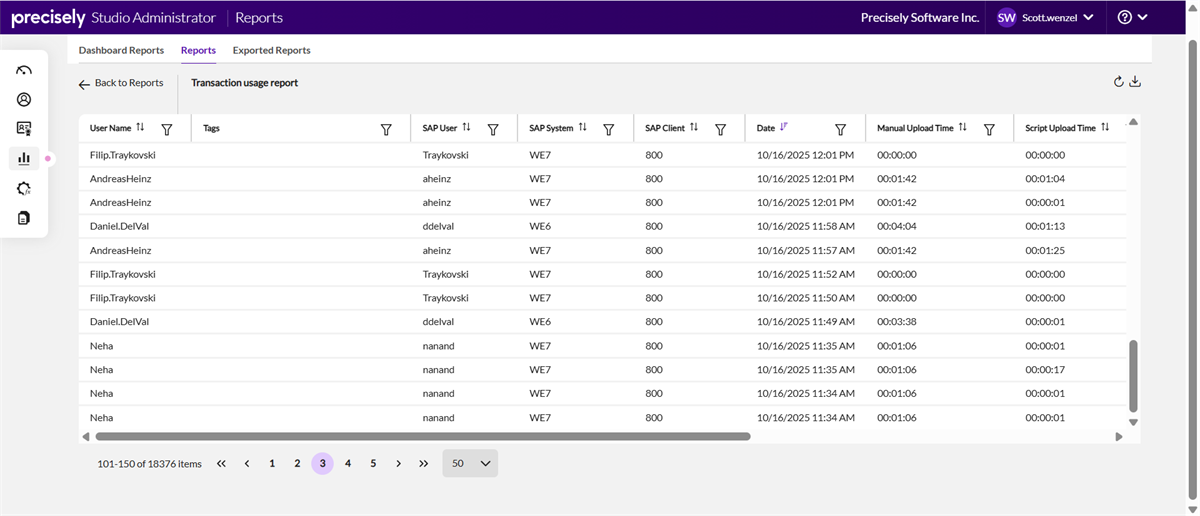This screenshot has width=1200, height=516.
Task: Click the 101-150 of 18376 items label
Action: (149, 464)
